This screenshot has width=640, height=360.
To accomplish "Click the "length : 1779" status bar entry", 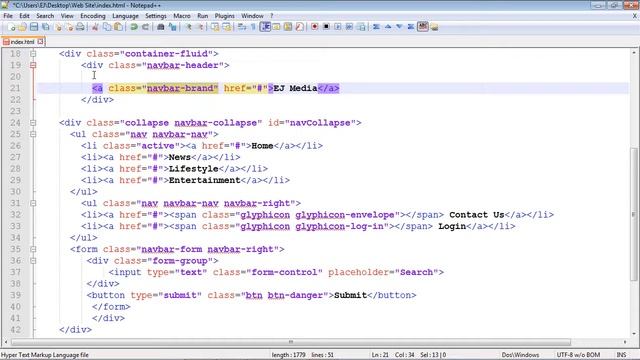I will (x=289, y=355).
